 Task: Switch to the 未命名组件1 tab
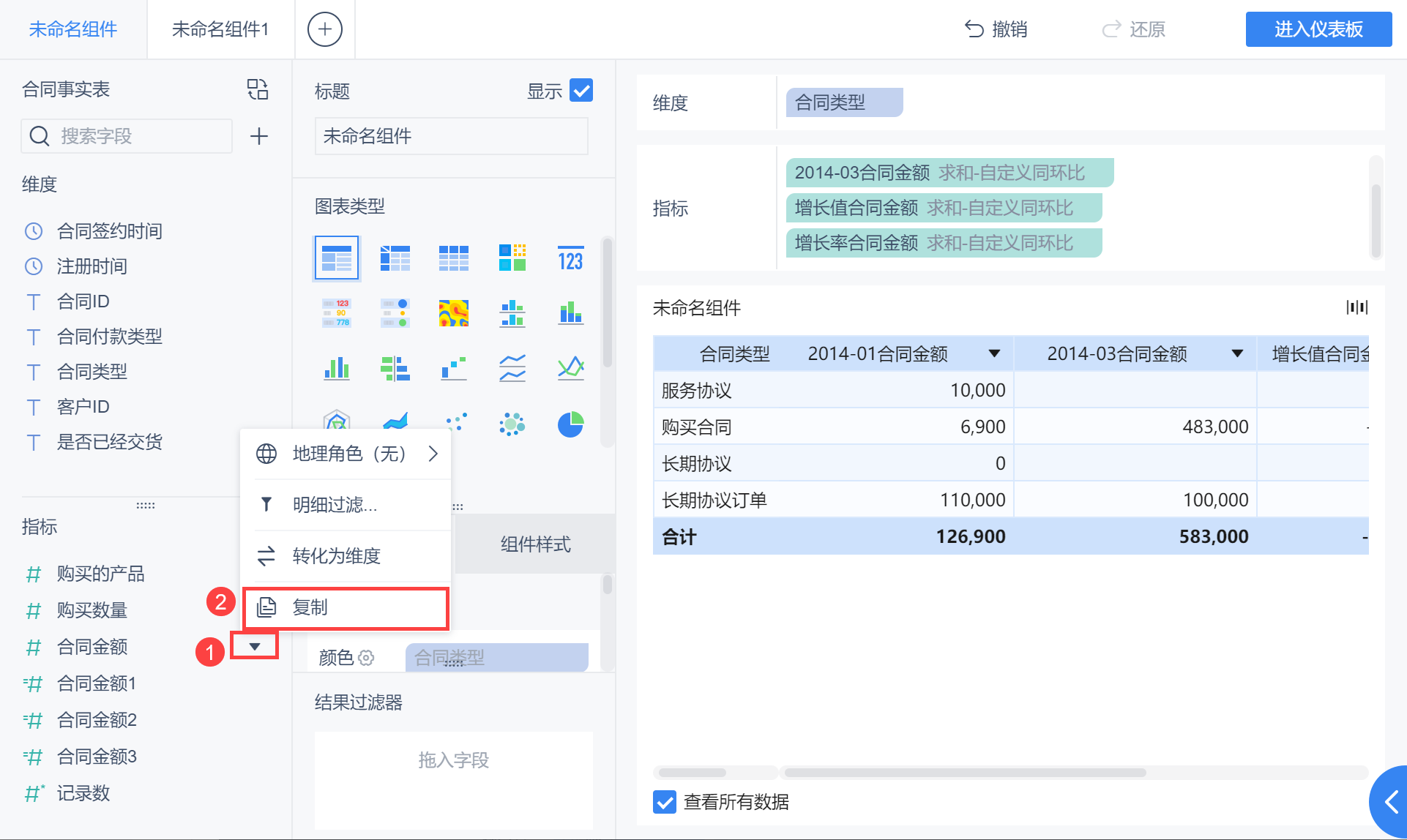pyautogui.click(x=220, y=29)
